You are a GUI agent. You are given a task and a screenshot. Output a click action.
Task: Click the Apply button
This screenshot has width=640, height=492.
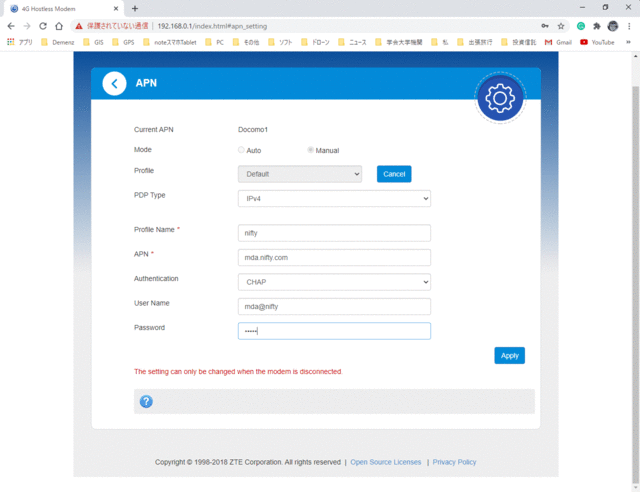(x=509, y=356)
